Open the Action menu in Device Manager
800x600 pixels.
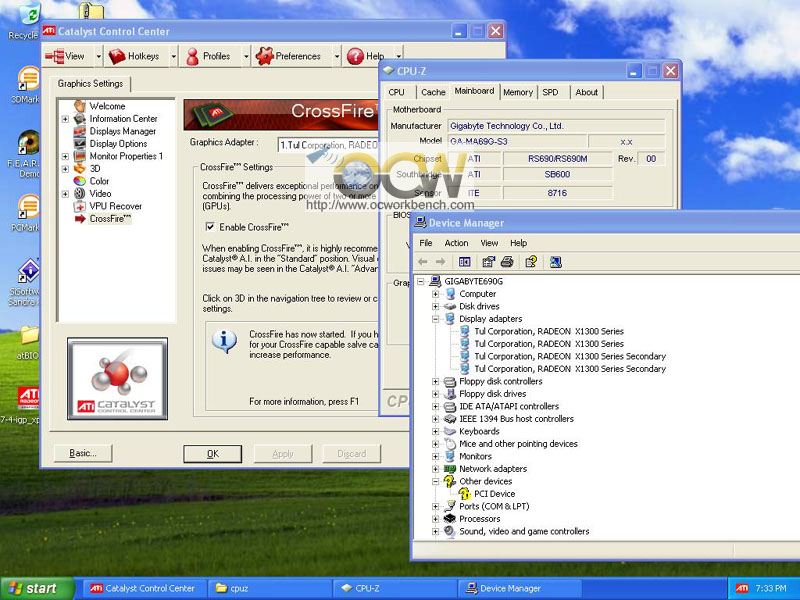point(456,243)
